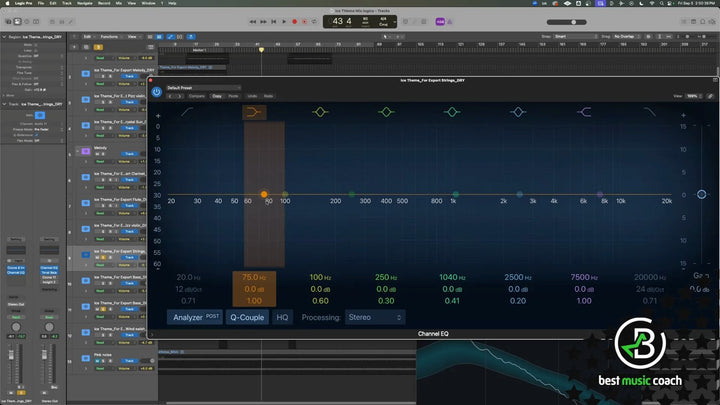
Task: Go to the previous preset arrow
Action: (x=170, y=96)
